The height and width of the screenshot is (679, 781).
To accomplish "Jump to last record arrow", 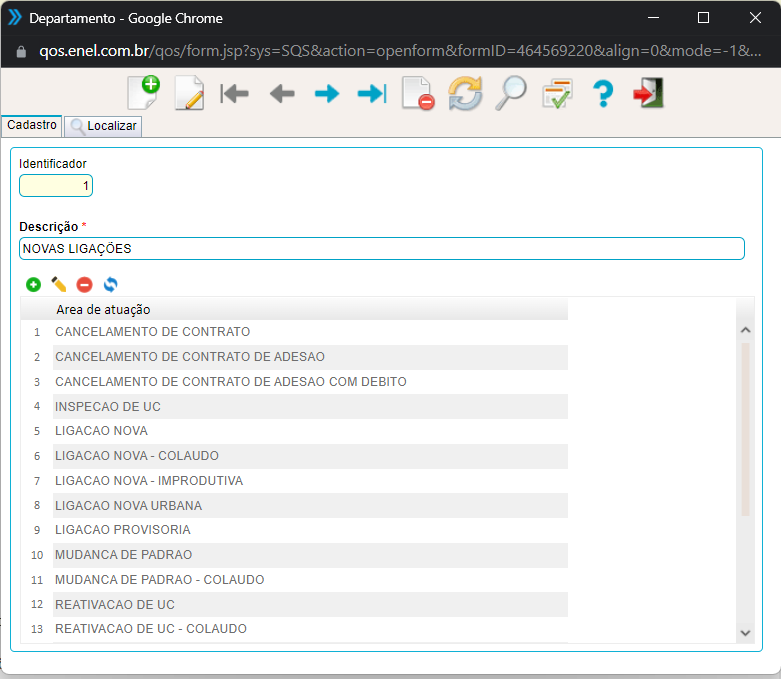I will (x=371, y=94).
